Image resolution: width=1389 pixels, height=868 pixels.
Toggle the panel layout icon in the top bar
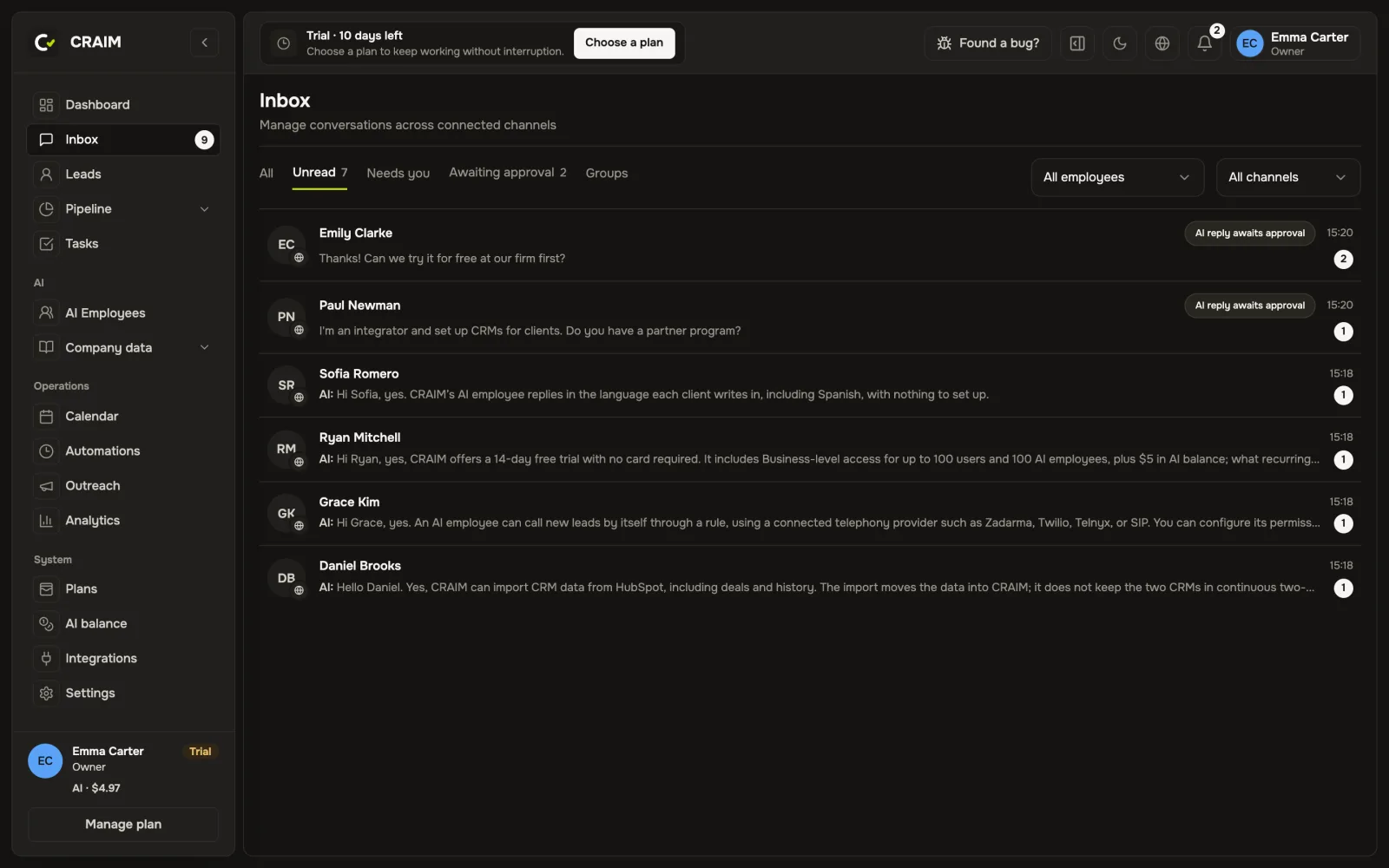[x=1077, y=43]
